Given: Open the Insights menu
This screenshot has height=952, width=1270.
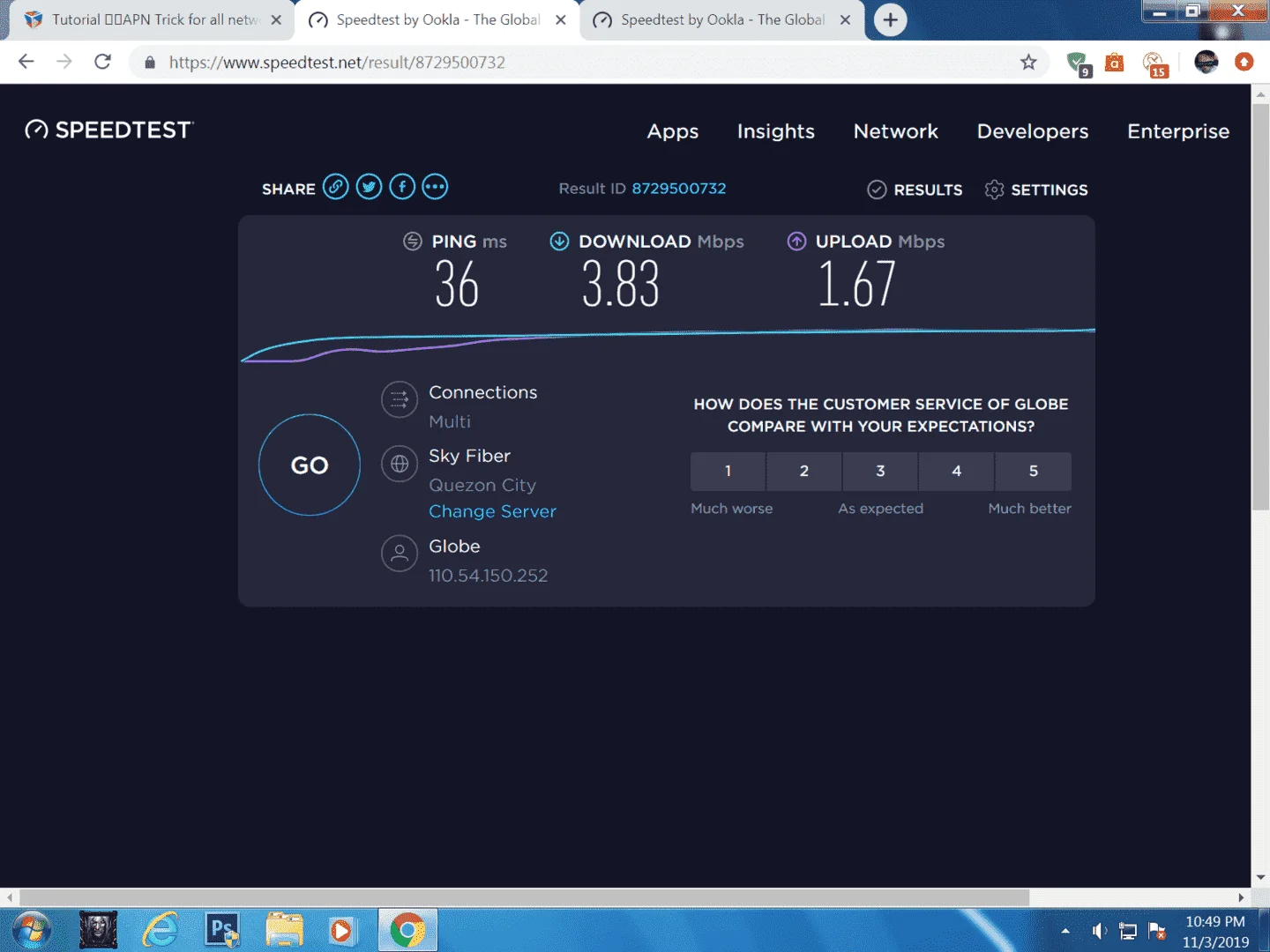Looking at the screenshot, I should tap(776, 131).
